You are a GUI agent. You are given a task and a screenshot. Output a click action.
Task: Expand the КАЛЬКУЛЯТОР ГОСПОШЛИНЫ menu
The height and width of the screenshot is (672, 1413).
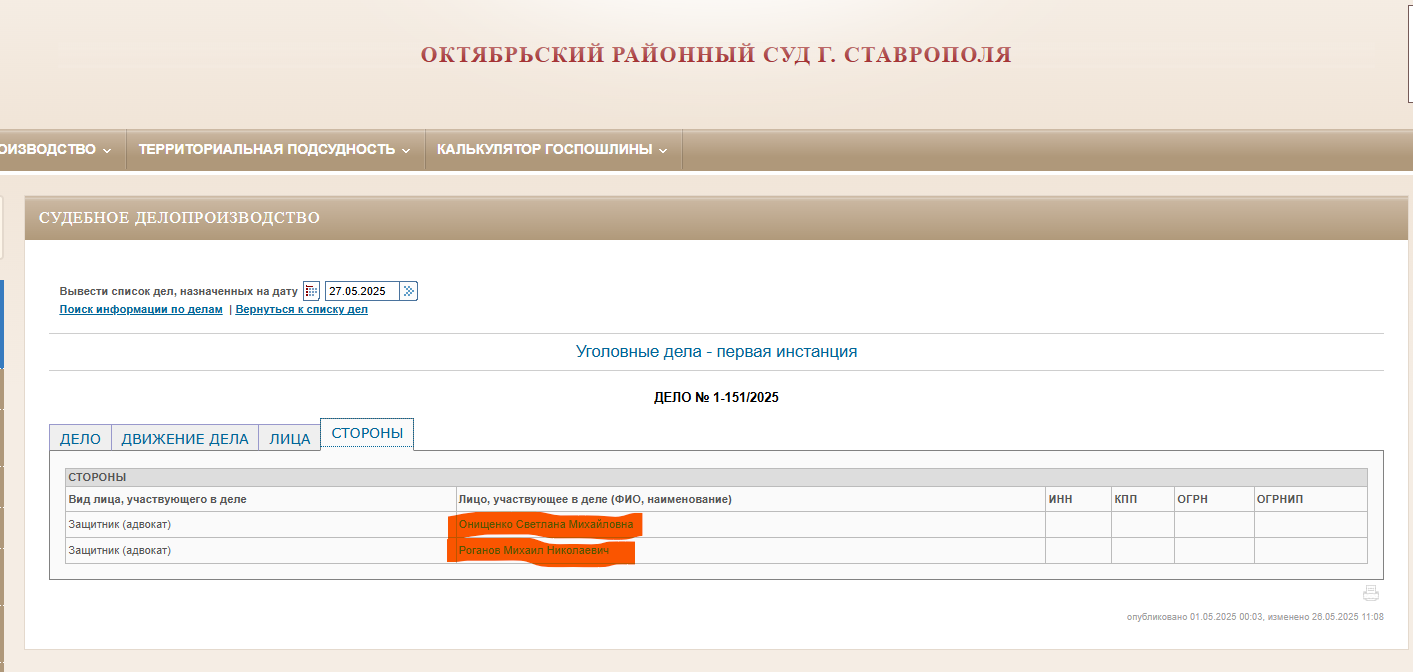[551, 149]
